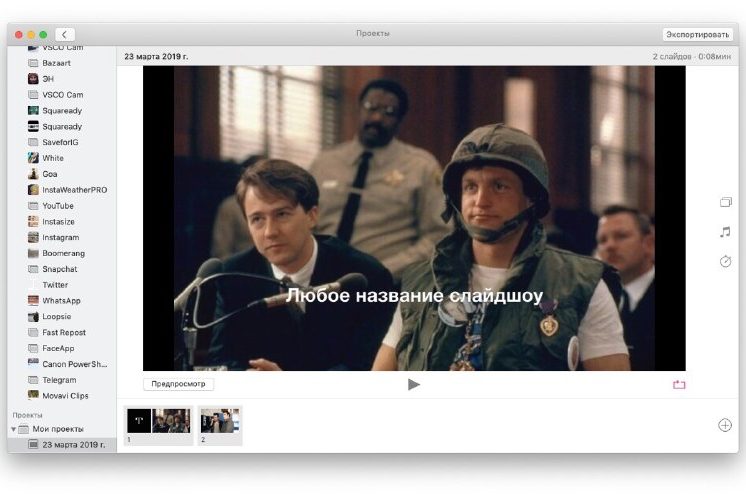Go back using the chevron toolbar button

click(x=65, y=34)
